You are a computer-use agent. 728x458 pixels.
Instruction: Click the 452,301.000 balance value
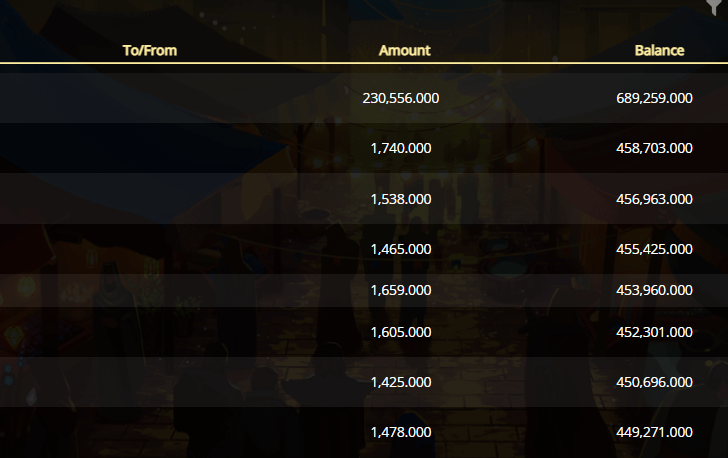pos(654,332)
